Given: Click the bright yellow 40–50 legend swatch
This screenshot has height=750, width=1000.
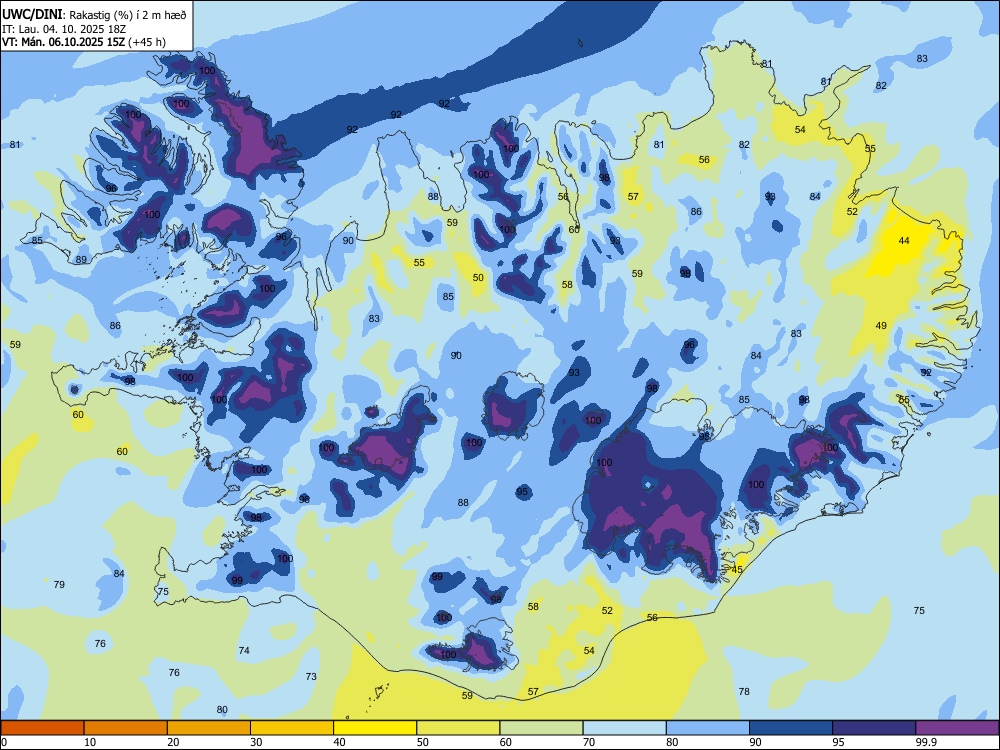Looking at the screenshot, I should [x=375, y=728].
